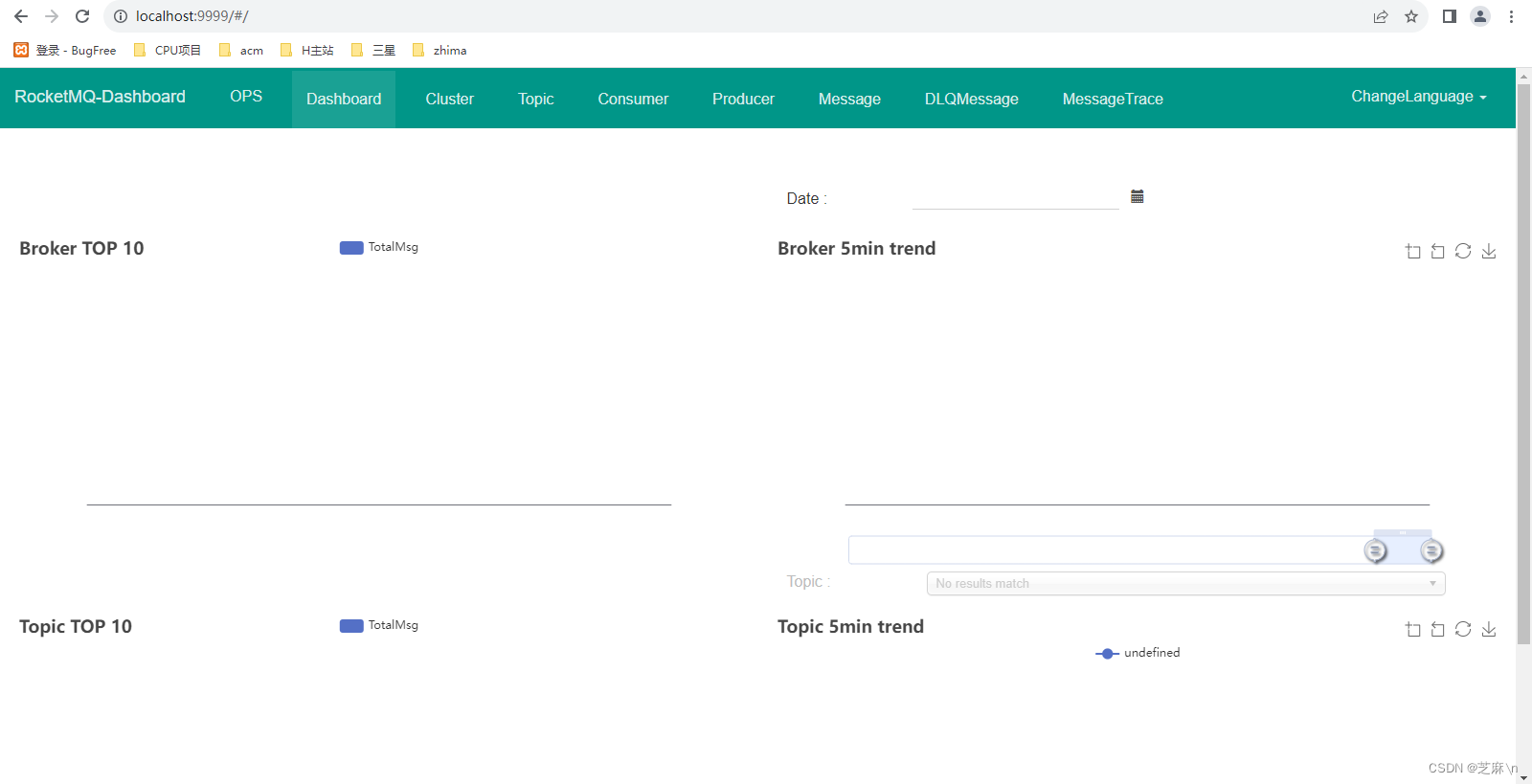
Task: Click the page vertical scrollbar thumb
Action: tap(1523, 364)
